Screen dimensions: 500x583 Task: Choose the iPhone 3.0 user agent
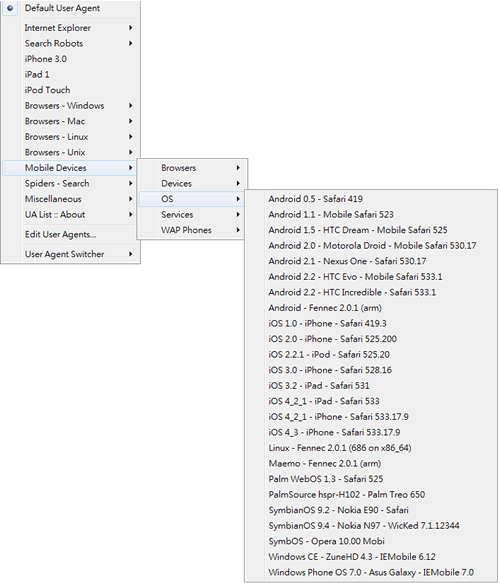coord(71,59)
